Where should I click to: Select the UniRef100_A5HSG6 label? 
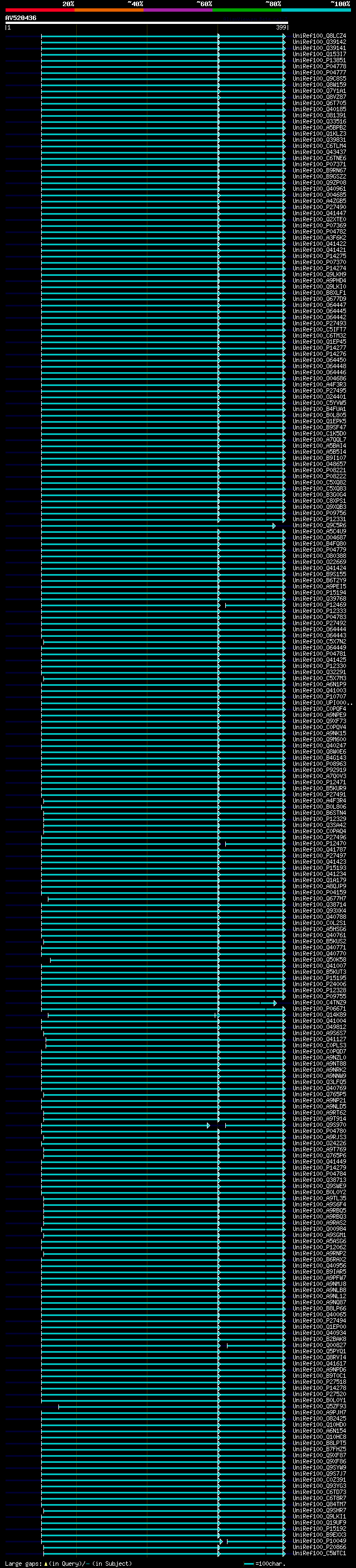[x=319, y=929]
